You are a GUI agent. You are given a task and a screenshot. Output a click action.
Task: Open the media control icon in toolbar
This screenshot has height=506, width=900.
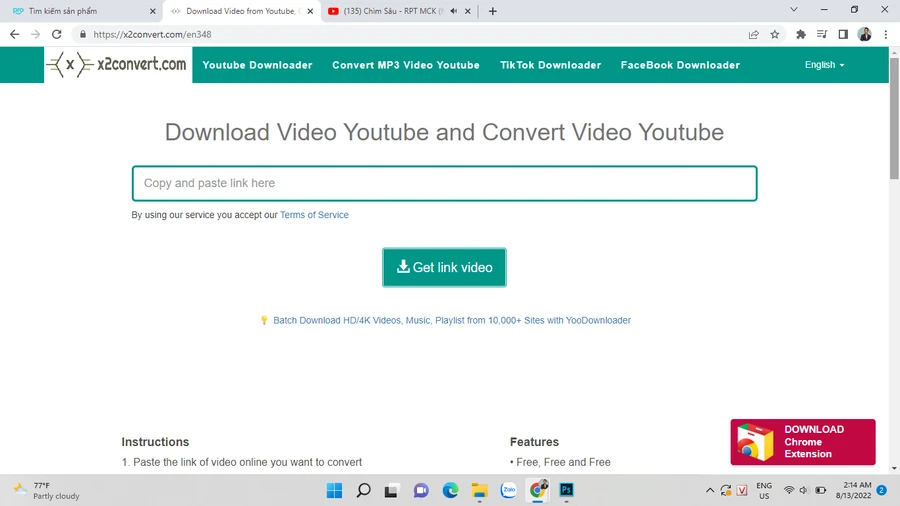[822, 34]
